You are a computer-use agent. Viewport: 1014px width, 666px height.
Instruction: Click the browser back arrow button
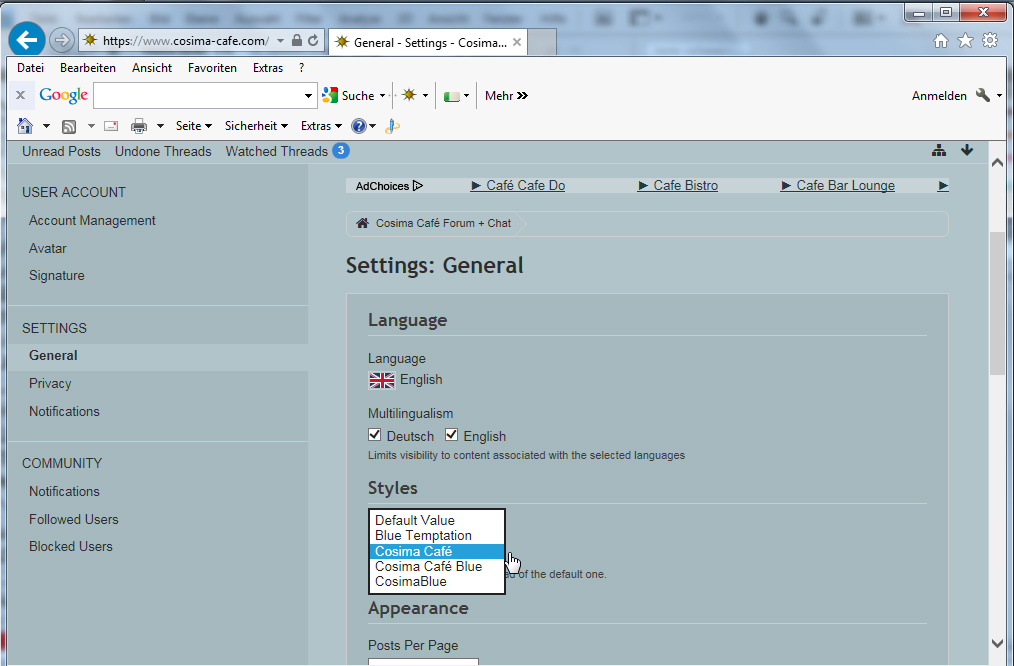coord(27,40)
